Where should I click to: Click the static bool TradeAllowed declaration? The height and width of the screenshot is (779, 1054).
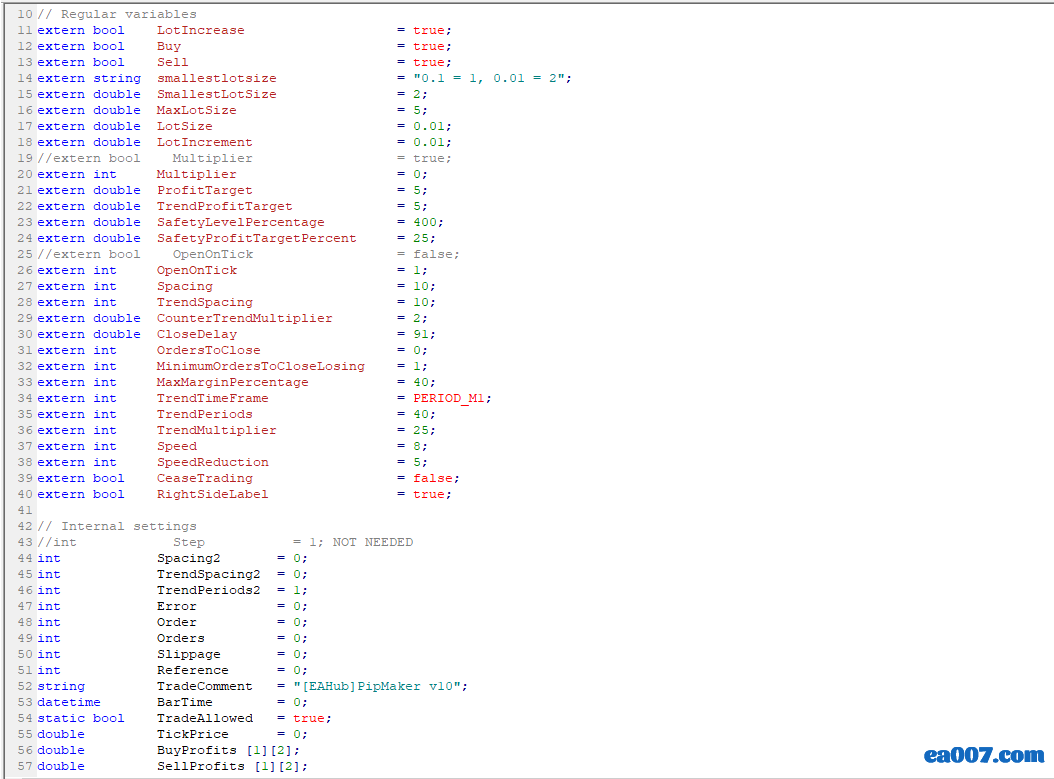[x=204, y=718]
